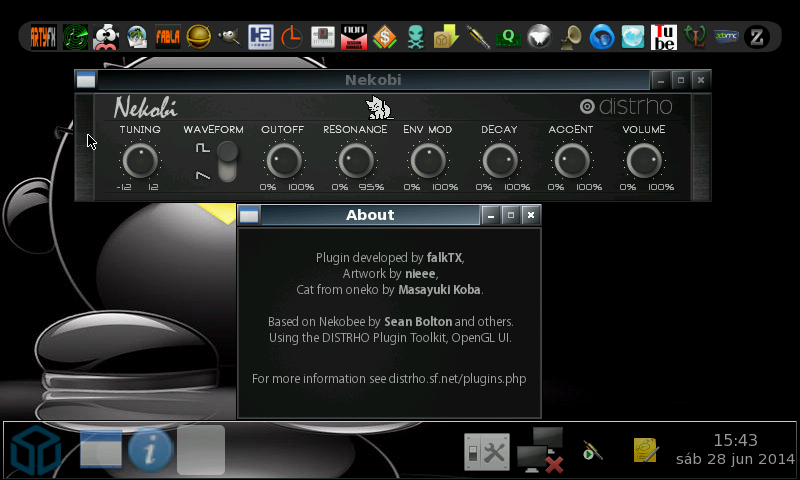
Task: Launch the GIMP dog-face icon in the dock
Action: 229,37
